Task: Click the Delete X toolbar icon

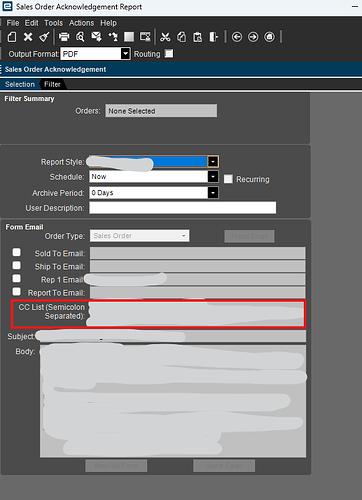Action: pos(28,37)
